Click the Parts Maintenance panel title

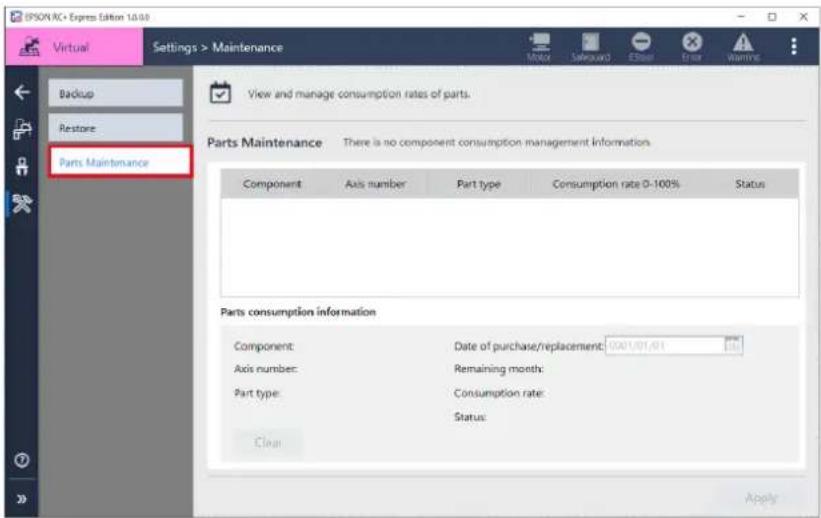264,142
